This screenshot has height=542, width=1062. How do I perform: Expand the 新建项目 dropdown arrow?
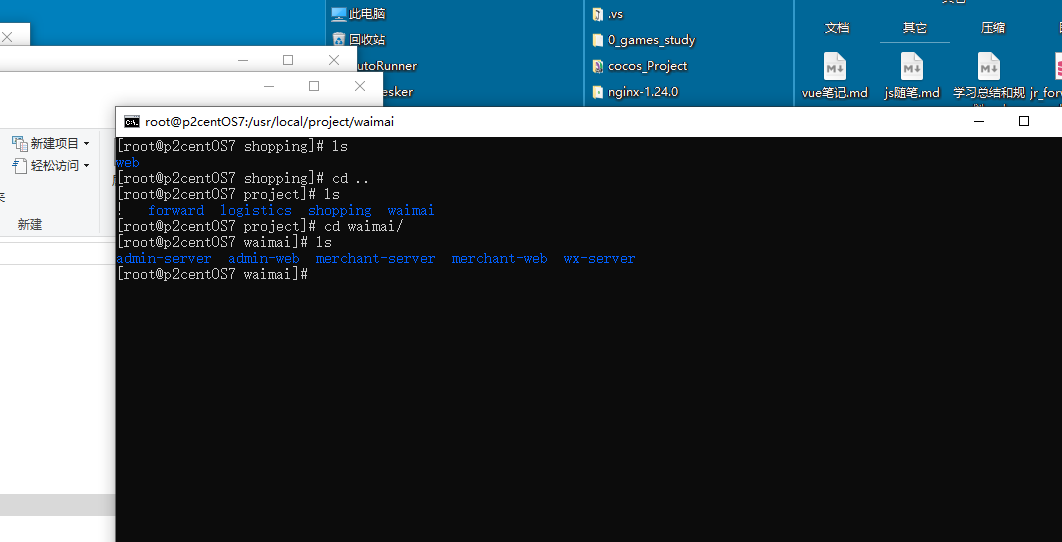(87, 144)
